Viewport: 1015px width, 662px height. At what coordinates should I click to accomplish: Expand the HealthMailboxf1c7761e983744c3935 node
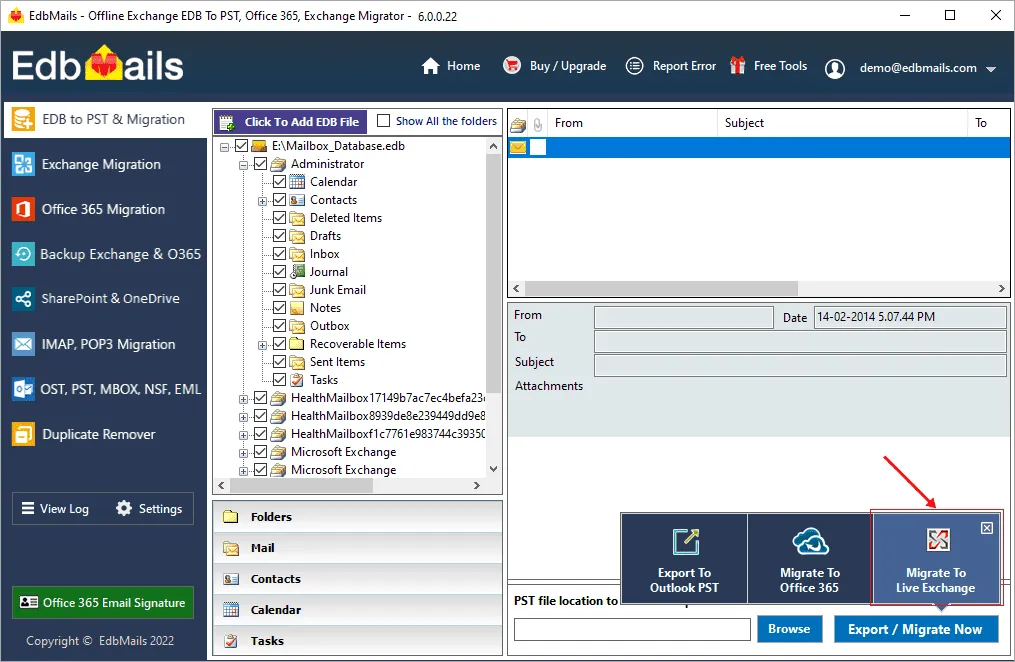tap(243, 435)
